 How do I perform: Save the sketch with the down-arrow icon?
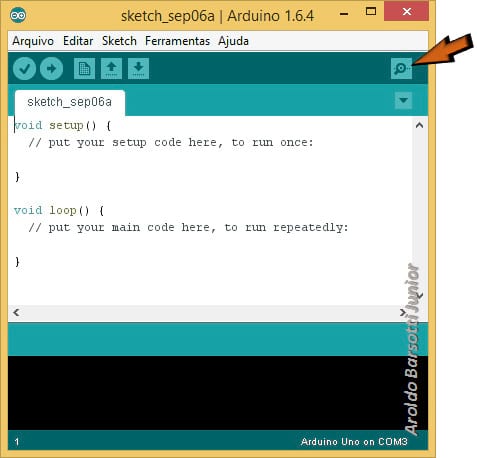coord(138,69)
